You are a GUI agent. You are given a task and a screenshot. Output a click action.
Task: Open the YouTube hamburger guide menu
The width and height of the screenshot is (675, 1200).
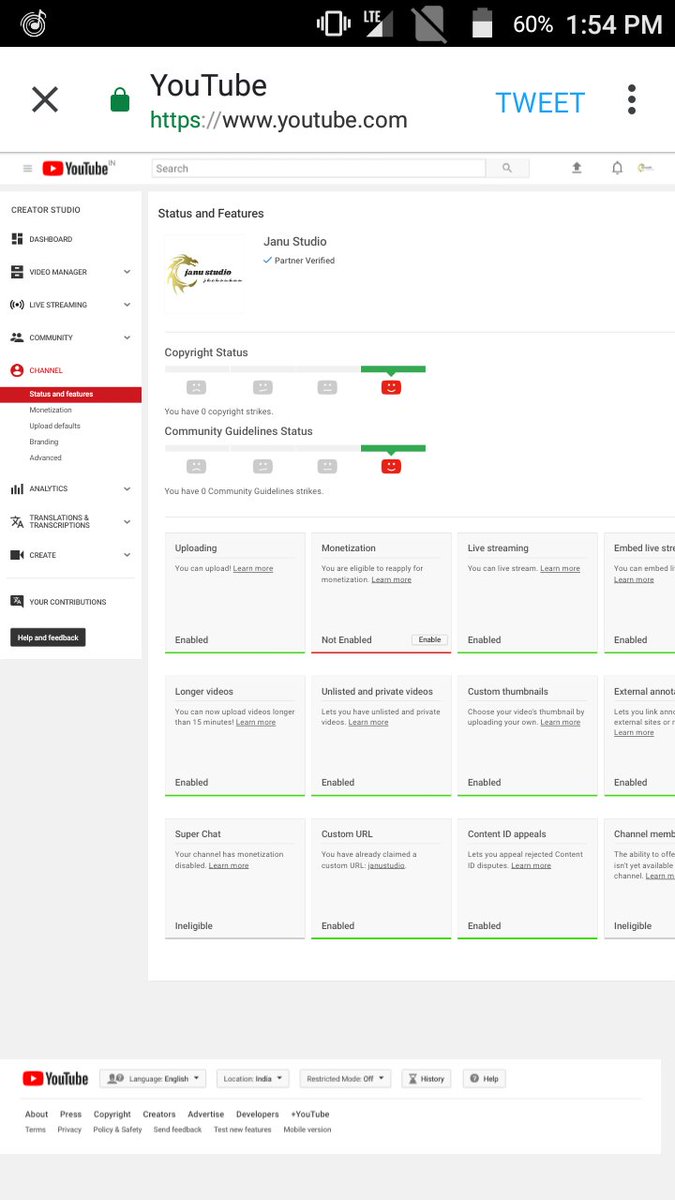point(27,169)
